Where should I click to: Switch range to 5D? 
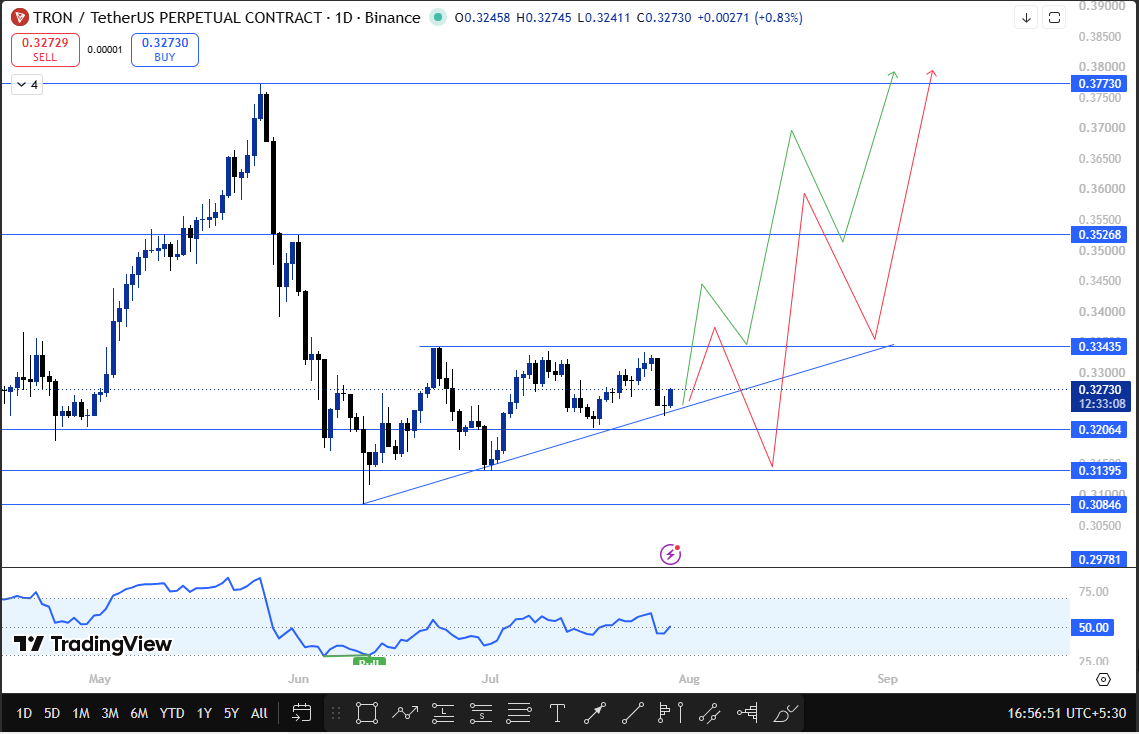(x=52, y=714)
